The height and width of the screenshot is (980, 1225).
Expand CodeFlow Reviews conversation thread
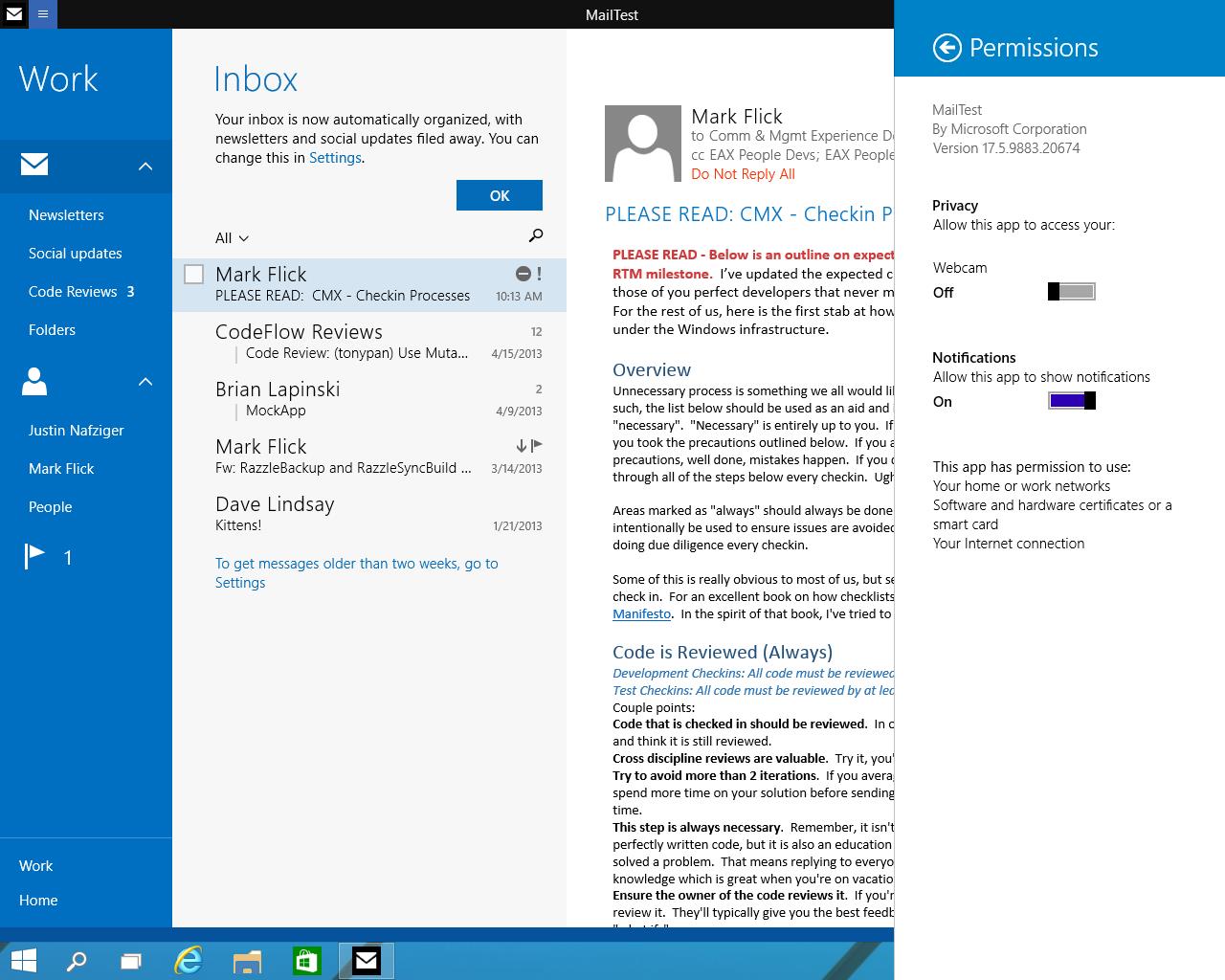[369, 342]
